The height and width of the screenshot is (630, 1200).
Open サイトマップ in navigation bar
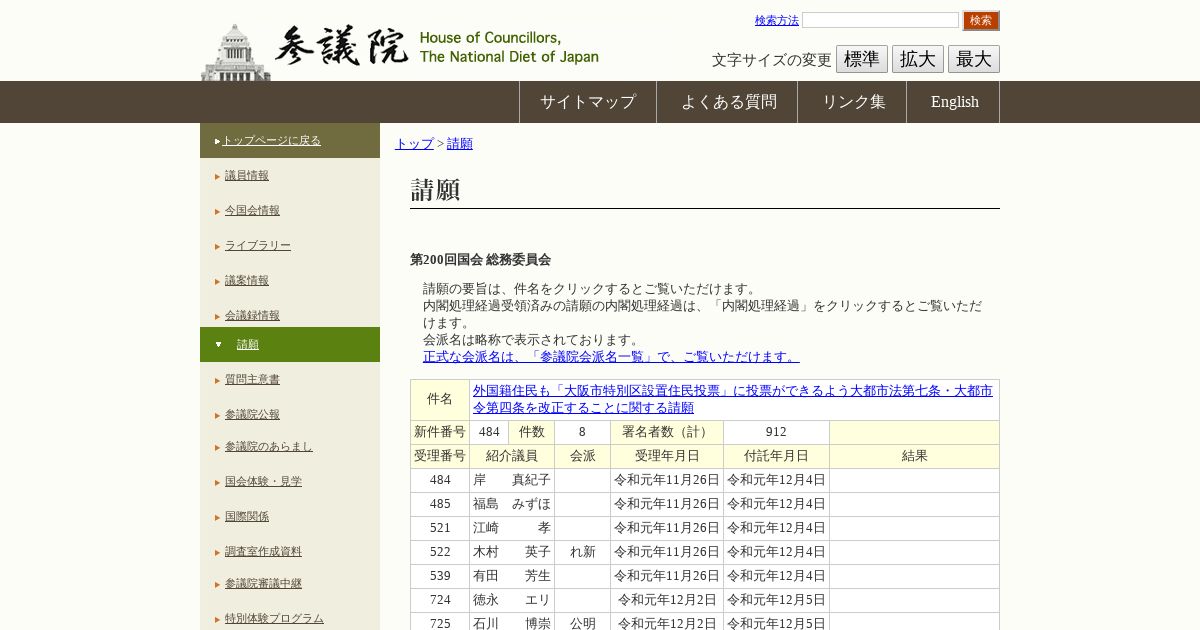pos(587,102)
